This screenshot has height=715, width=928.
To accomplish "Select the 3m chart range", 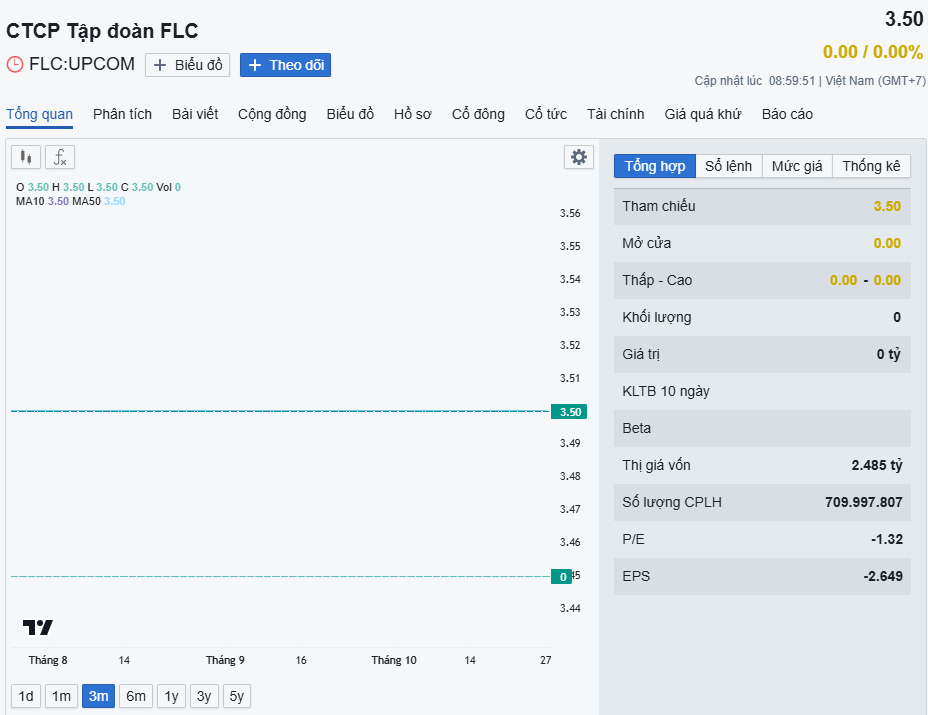I will click(98, 696).
